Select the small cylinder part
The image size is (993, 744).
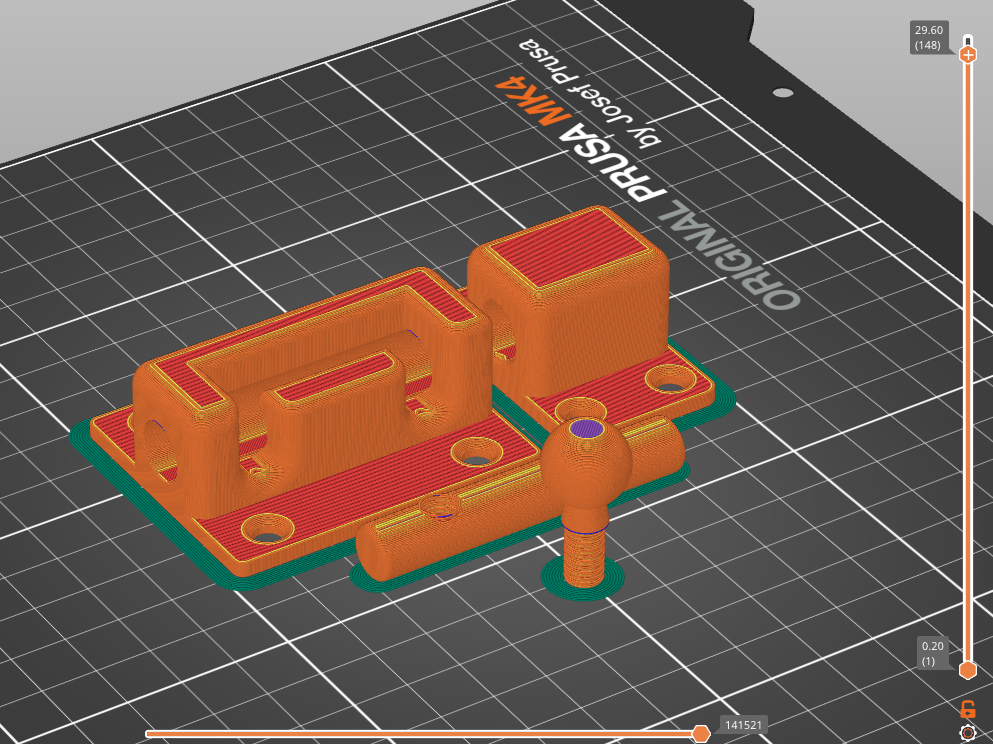[583, 555]
